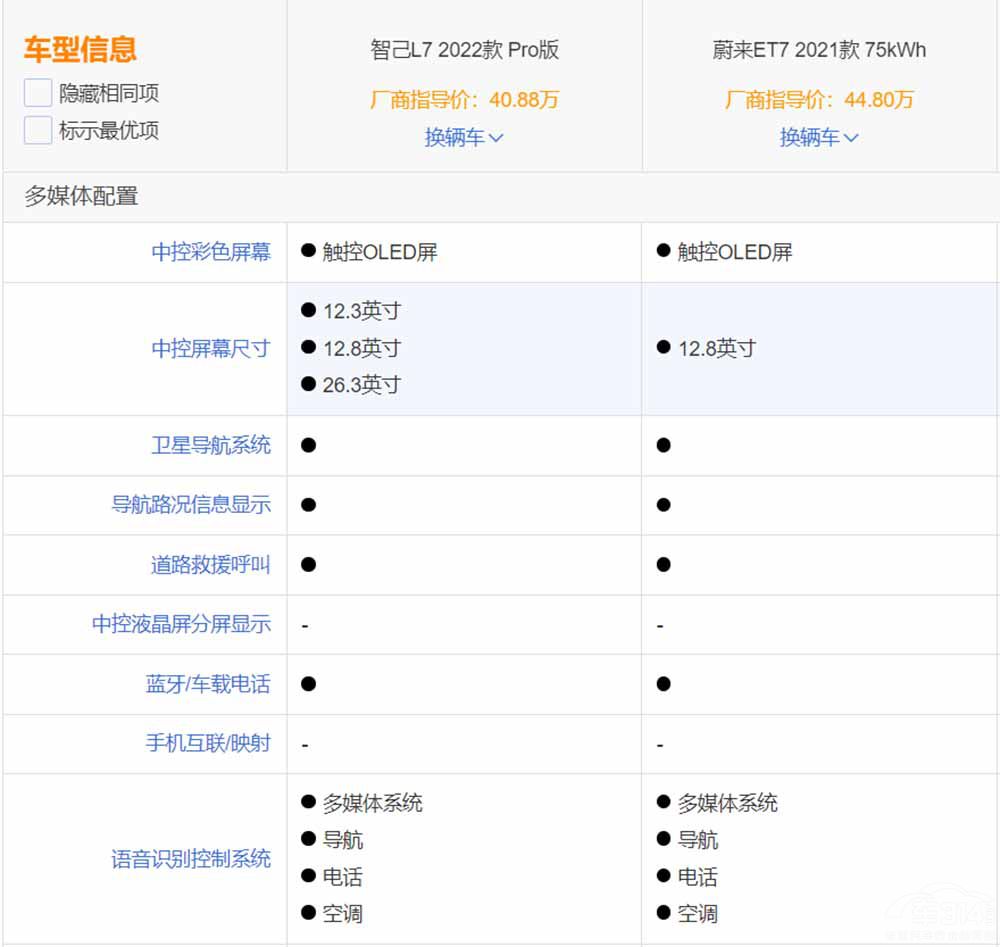The image size is (1000, 947).
Task: Click the 车型信息 heading
Action: point(80,50)
